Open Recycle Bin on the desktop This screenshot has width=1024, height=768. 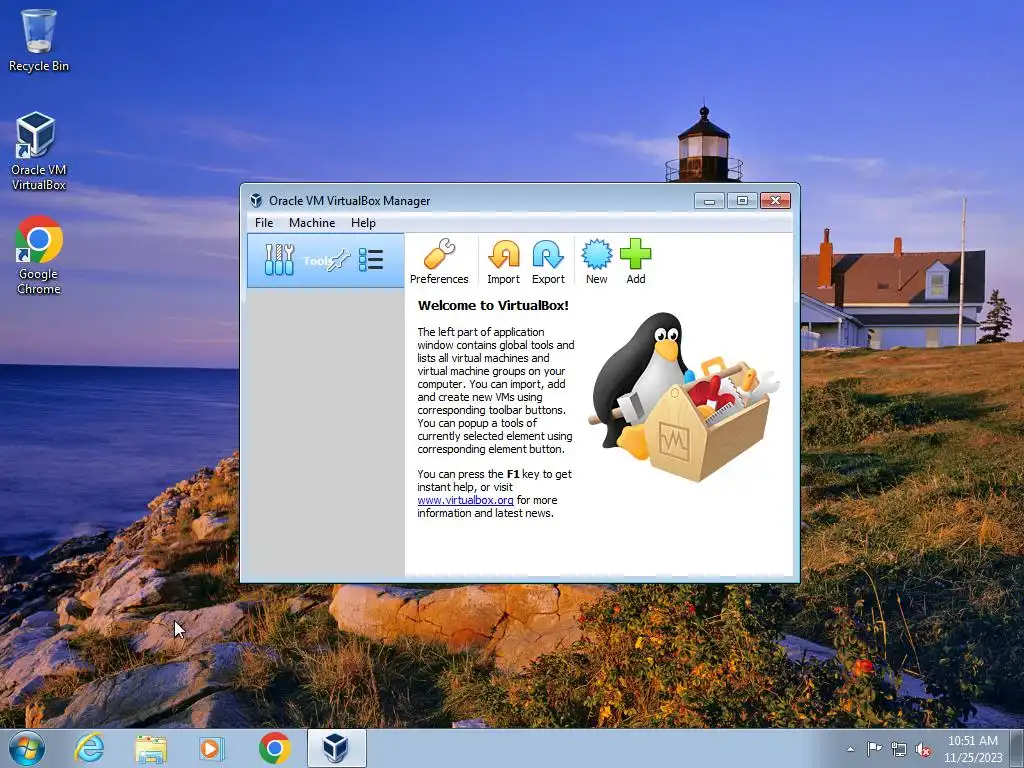(39, 40)
